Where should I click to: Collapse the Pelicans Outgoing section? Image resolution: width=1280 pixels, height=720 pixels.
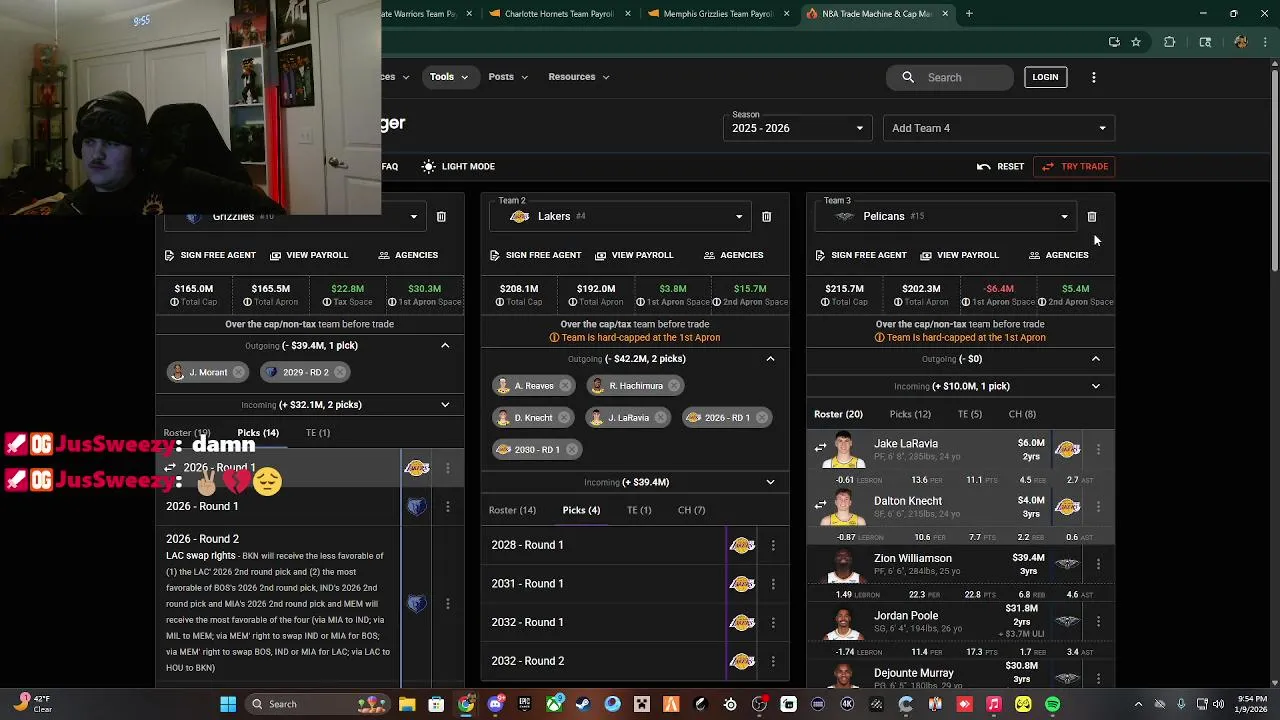(x=1095, y=359)
